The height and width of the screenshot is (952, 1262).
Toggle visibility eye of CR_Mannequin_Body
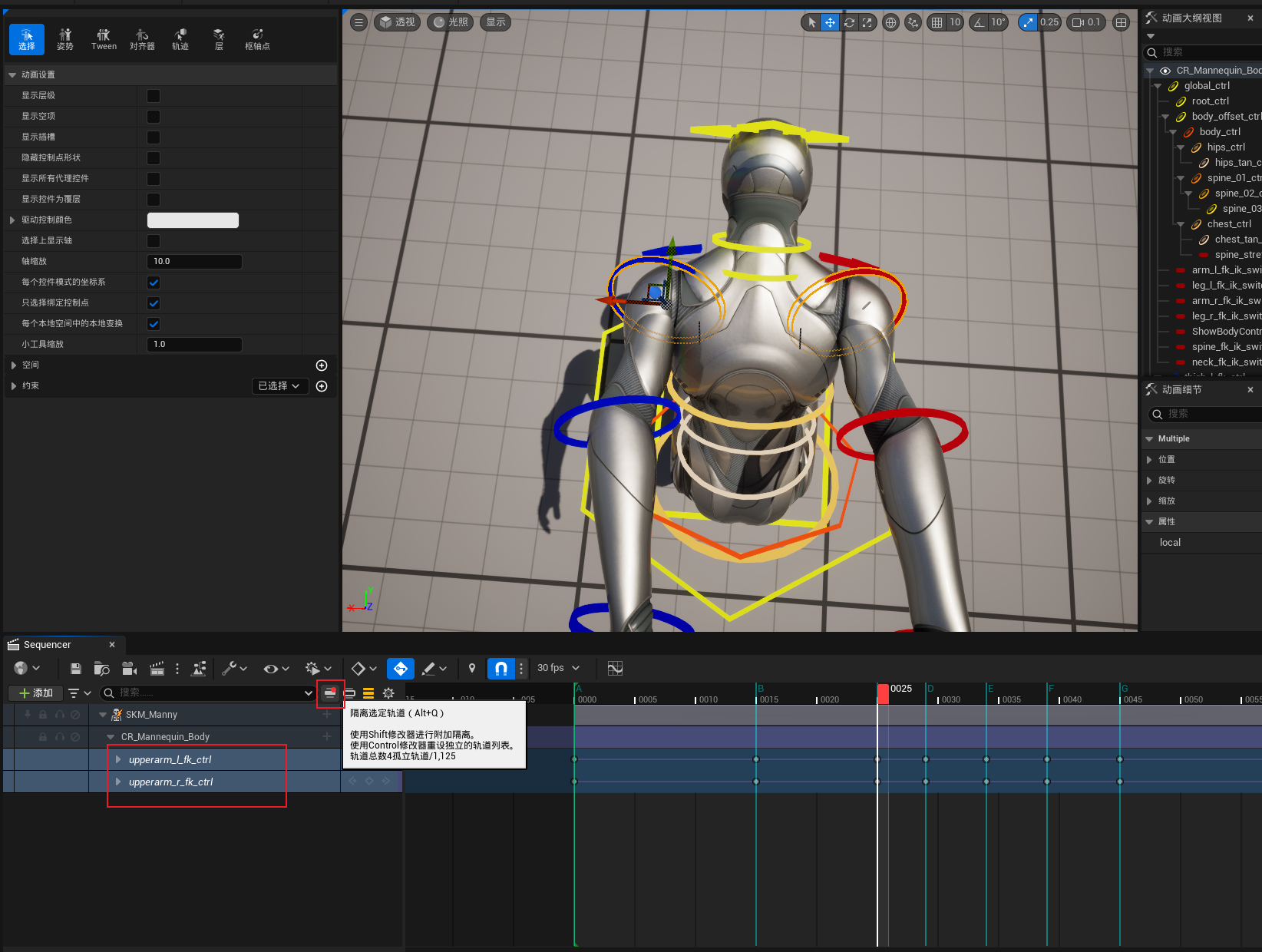click(x=1165, y=71)
